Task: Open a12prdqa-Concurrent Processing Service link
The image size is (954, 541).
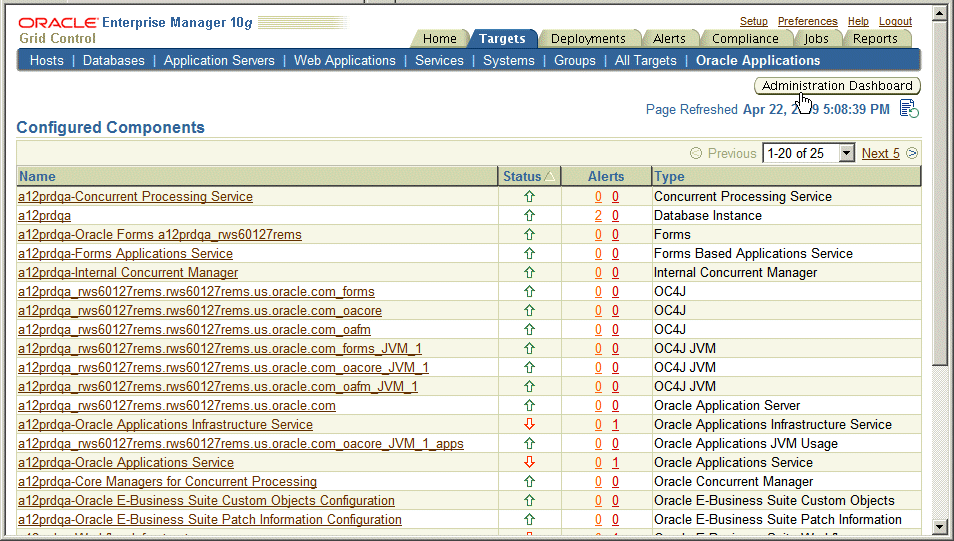Action: [135, 197]
